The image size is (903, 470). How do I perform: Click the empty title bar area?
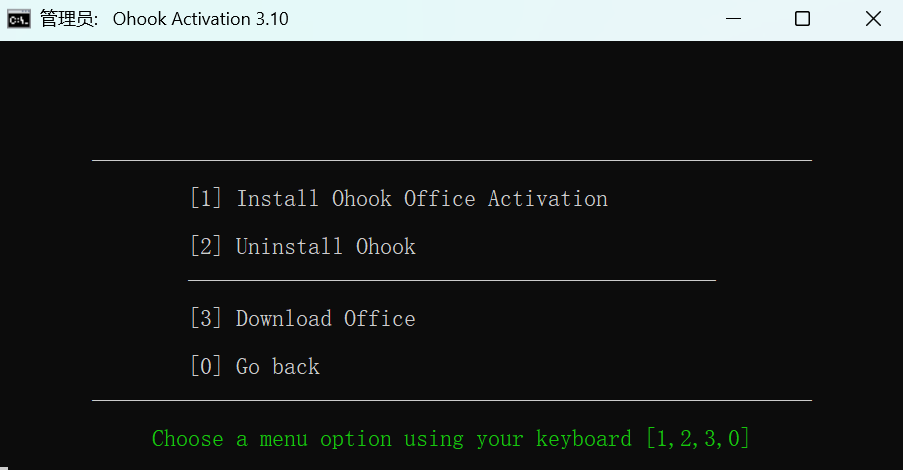500,19
